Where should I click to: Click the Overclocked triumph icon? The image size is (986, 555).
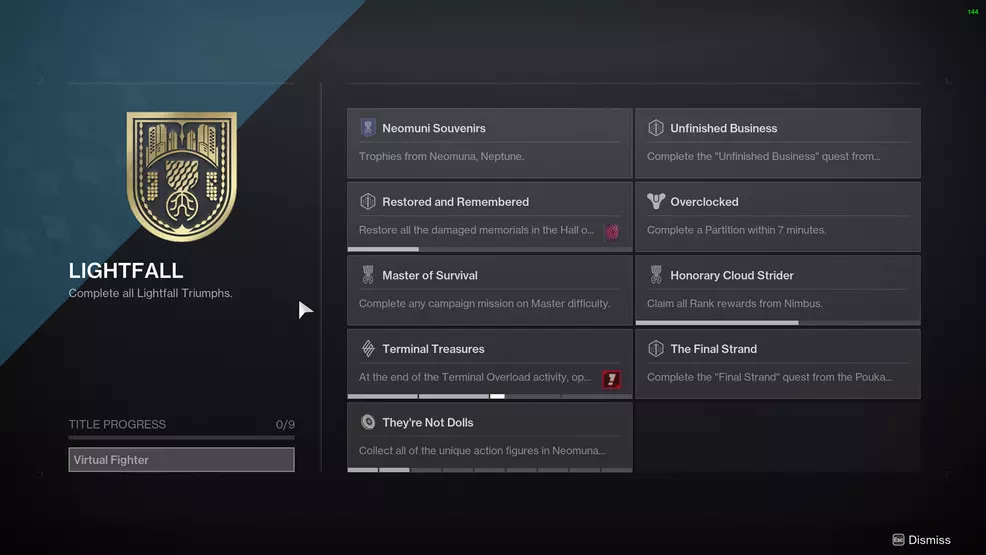point(656,202)
